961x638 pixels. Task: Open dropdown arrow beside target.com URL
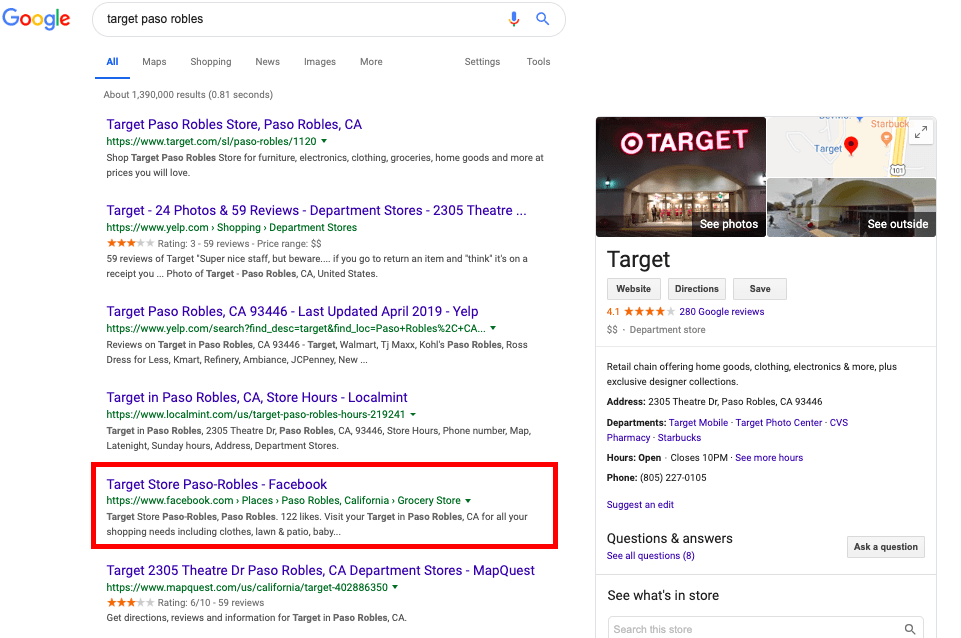tap(324, 141)
